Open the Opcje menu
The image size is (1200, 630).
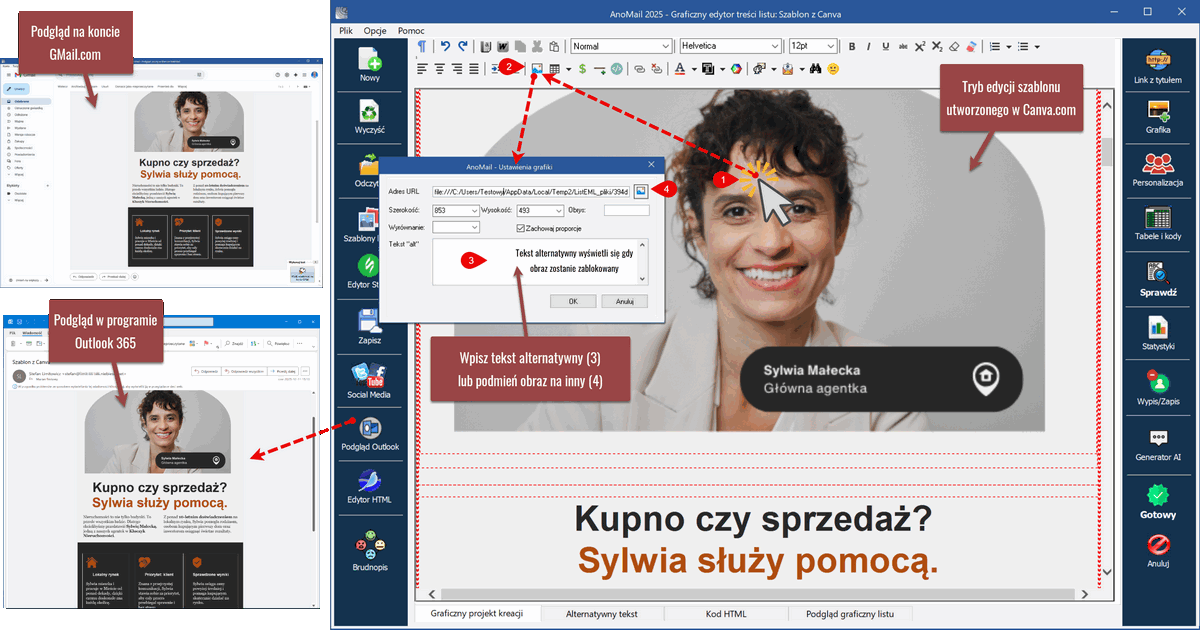(375, 31)
